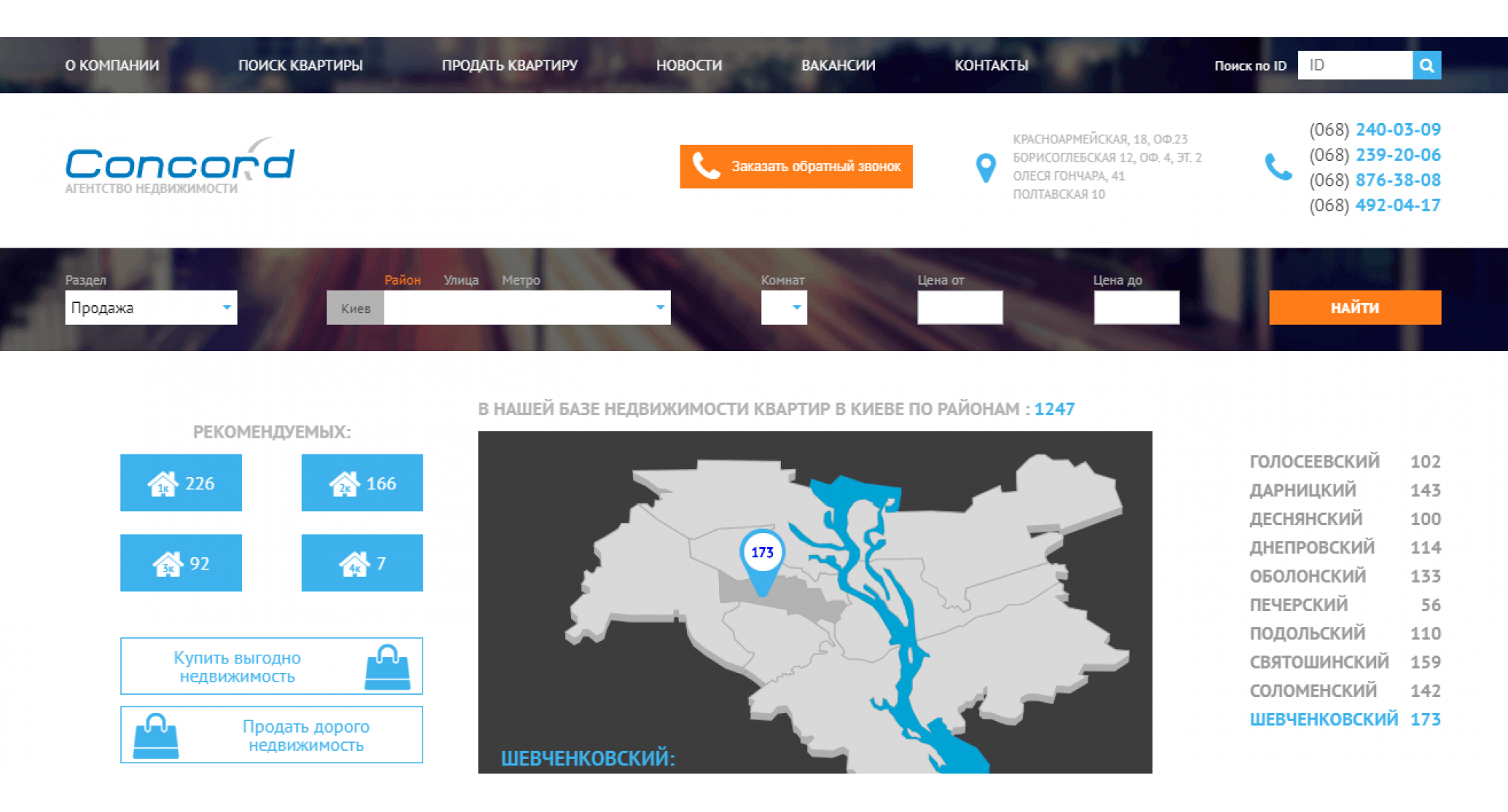1508x812 pixels.
Task: Open the О КОМПАНИИ menu item
Action: (x=112, y=66)
